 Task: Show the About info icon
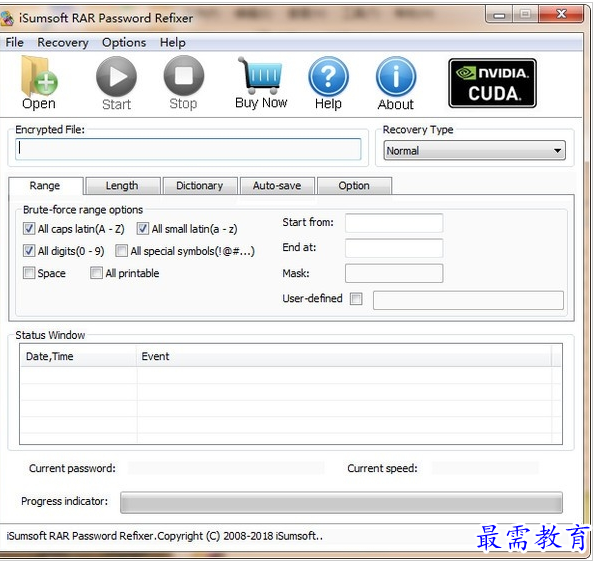[x=395, y=83]
